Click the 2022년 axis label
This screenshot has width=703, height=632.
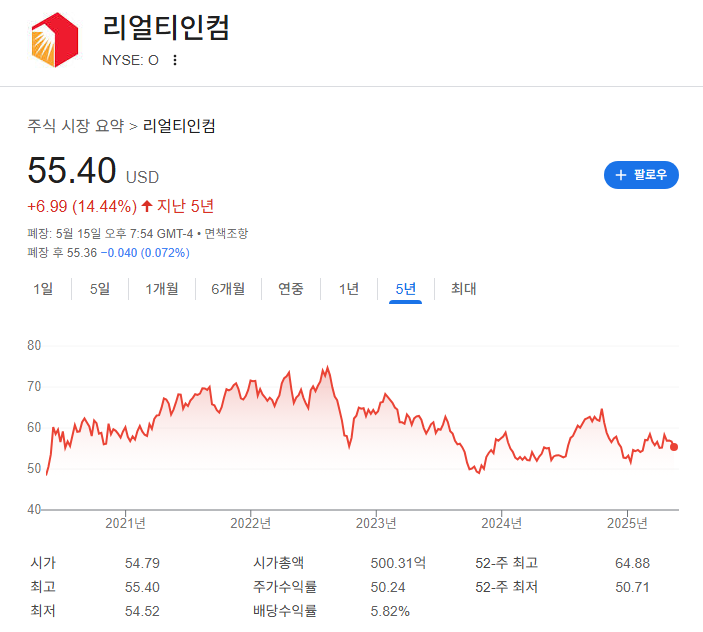pos(250,523)
